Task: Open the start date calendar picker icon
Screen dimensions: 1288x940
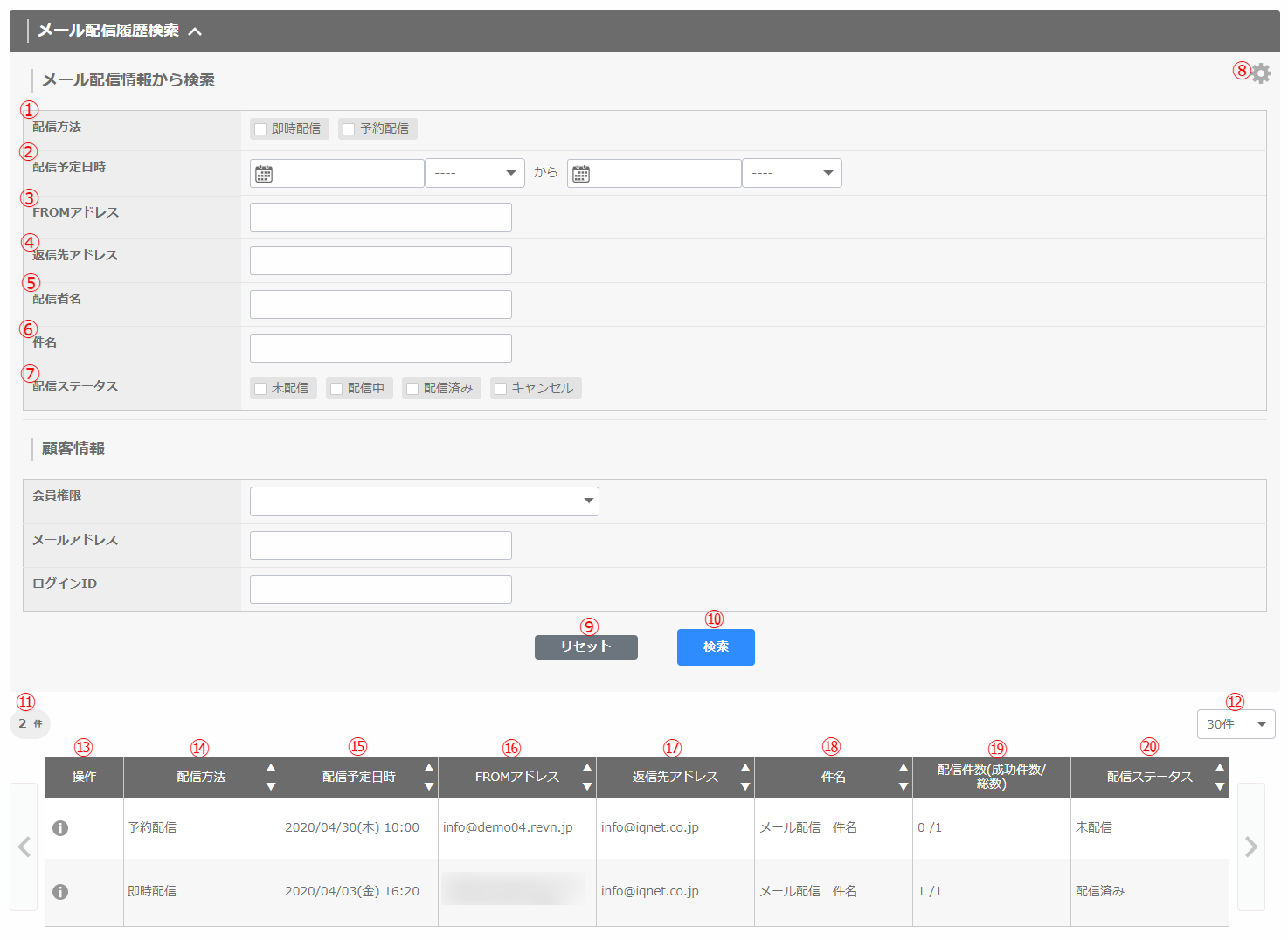Action: (264, 174)
